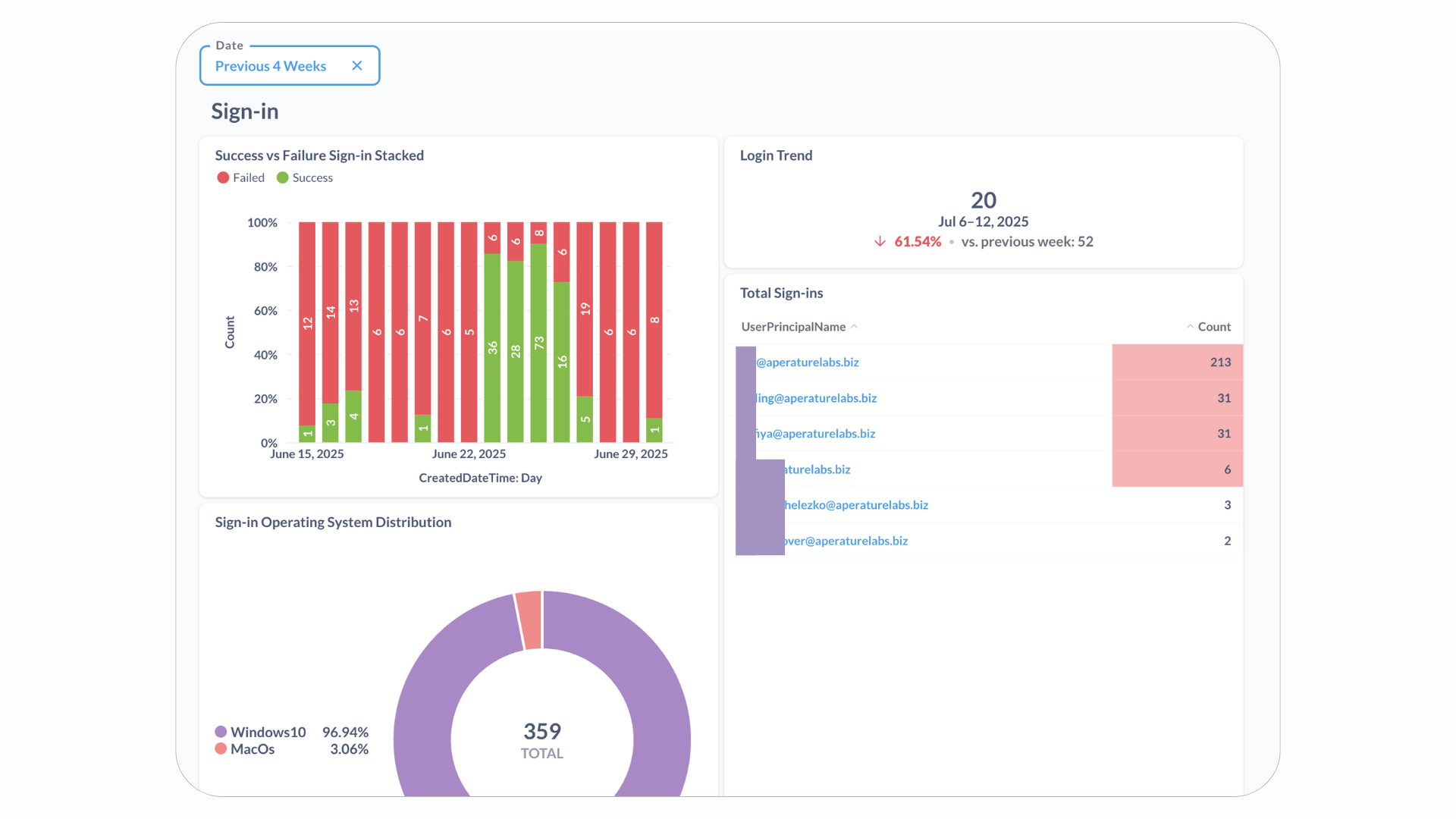Click the red bar segment labeled 13
The image size is (1456, 819).
(x=353, y=306)
